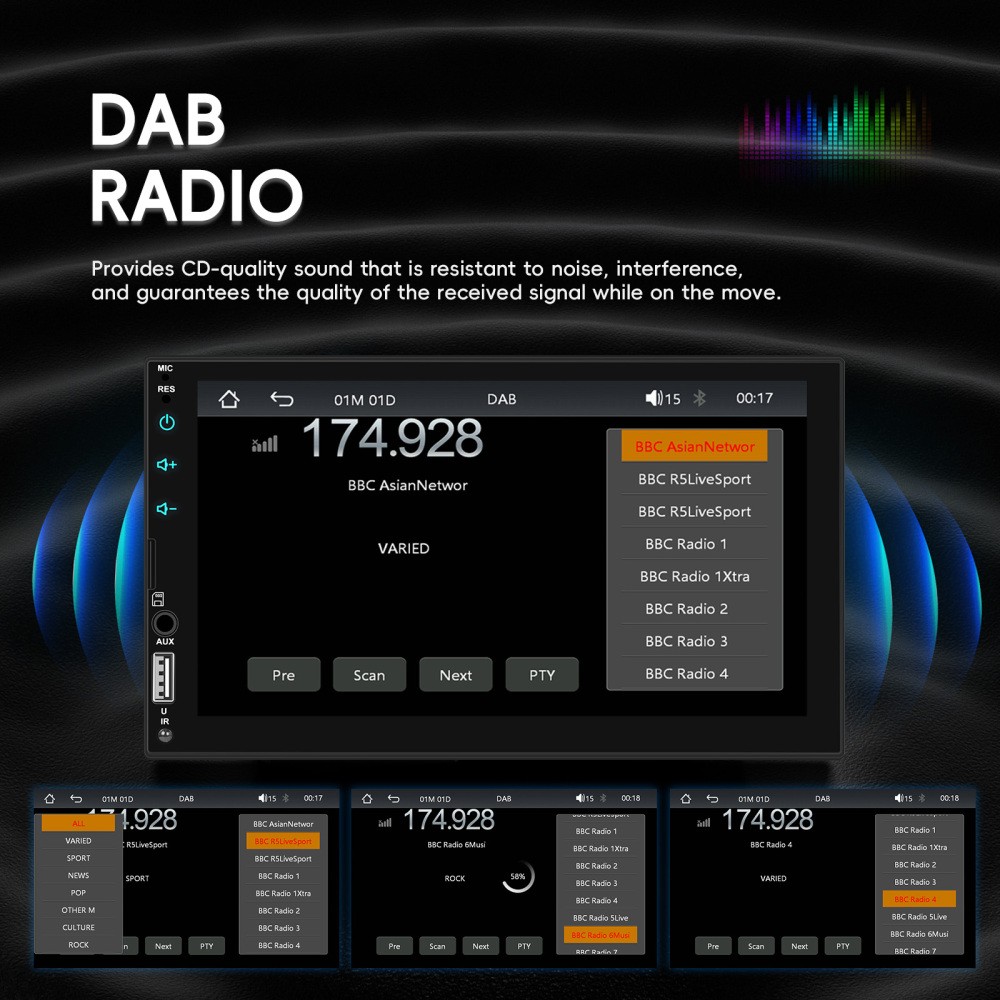Click the MIC hole at the top of the side panel

[x=165, y=378]
